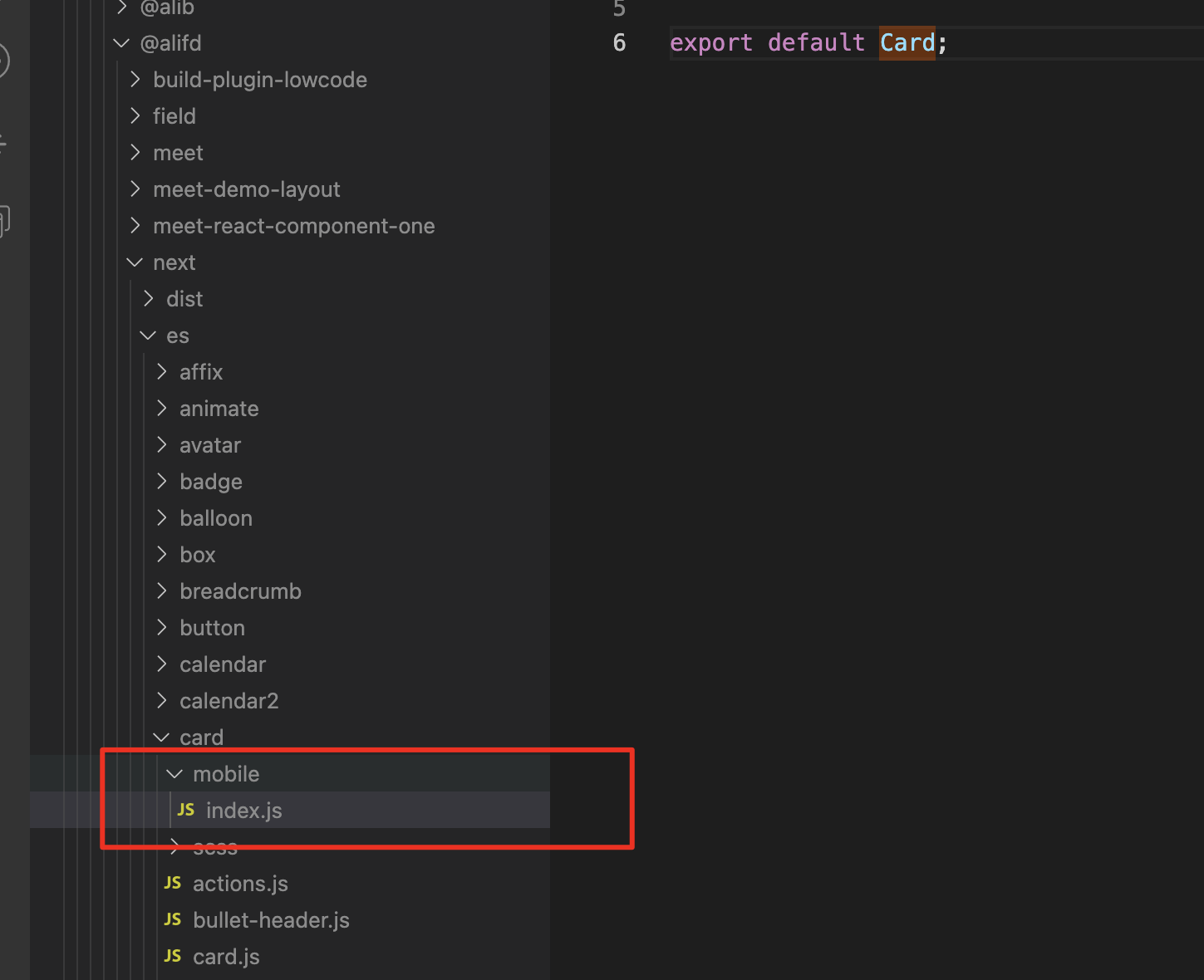Select the build-plugin-lowcode folder label
1204x980 pixels.
click(260, 80)
